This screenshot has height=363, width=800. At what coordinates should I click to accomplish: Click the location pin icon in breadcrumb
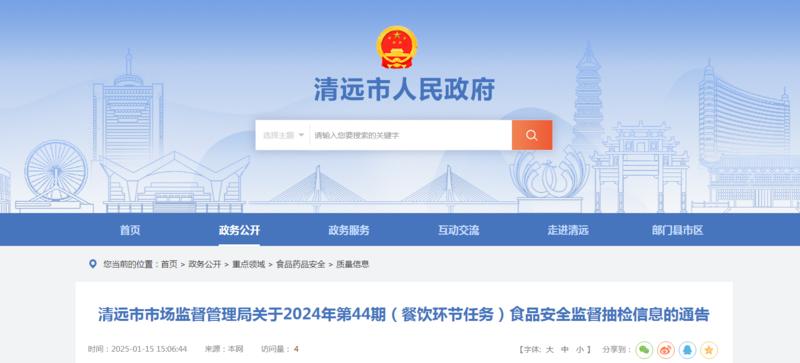[x=93, y=264]
